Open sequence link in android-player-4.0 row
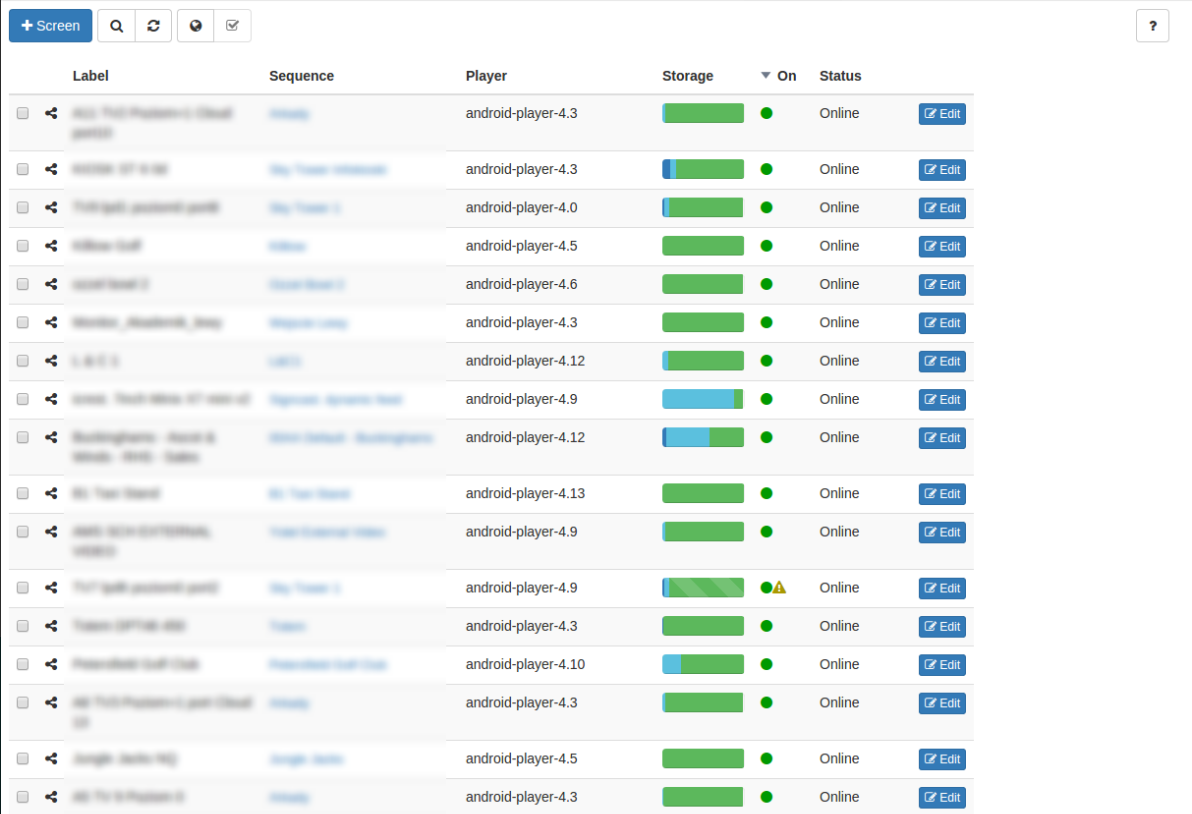Viewport: 1192px width, 814px height. [x=305, y=208]
